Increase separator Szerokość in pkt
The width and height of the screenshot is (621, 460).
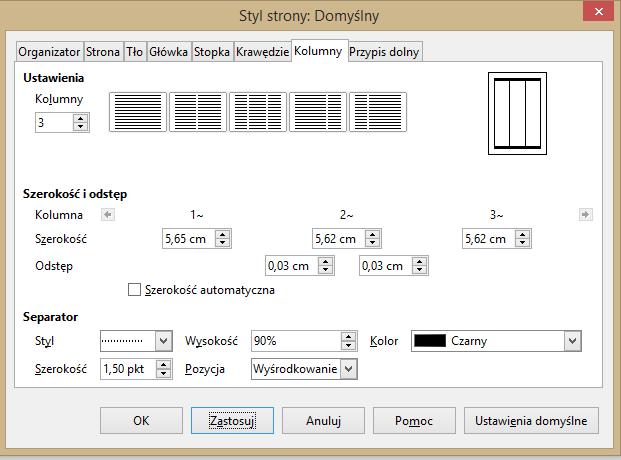tap(163, 365)
